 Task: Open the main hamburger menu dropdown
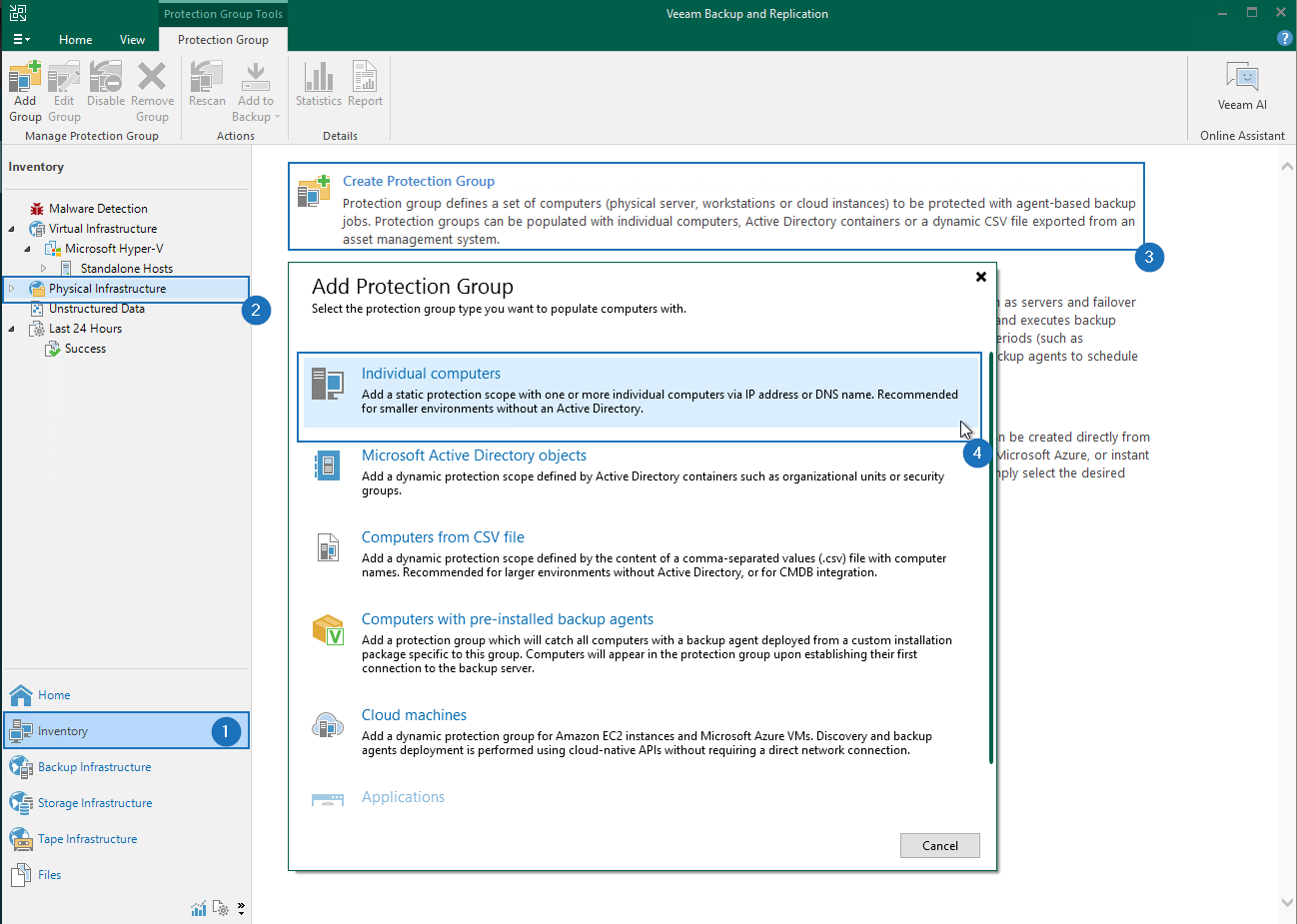point(21,39)
